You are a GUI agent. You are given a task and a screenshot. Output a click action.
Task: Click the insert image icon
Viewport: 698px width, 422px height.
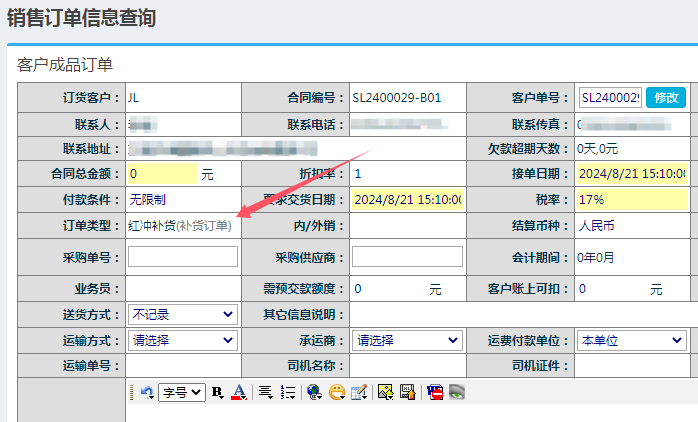click(x=385, y=393)
